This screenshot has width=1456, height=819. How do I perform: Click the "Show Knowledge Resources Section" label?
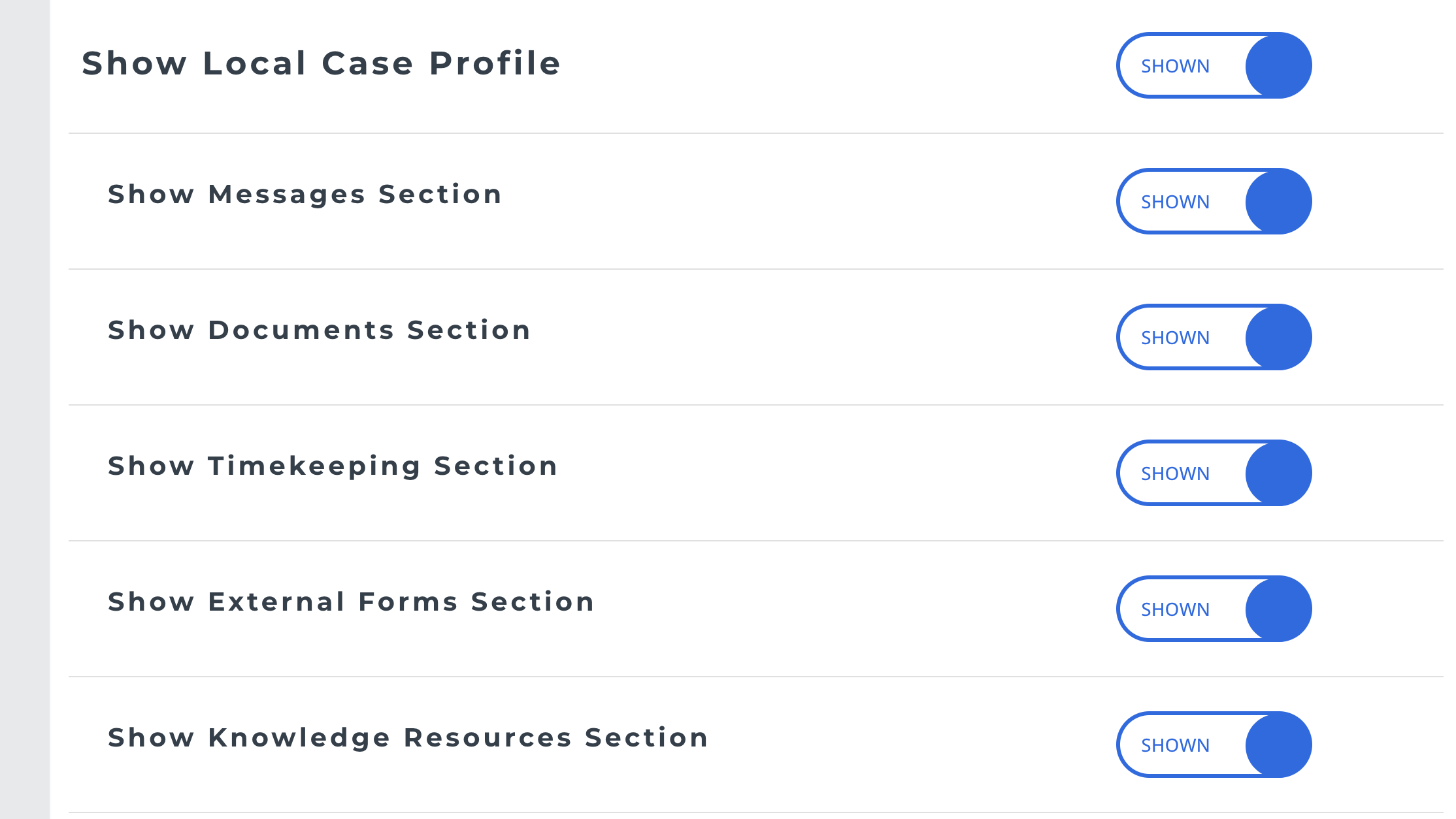tap(408, 738)
